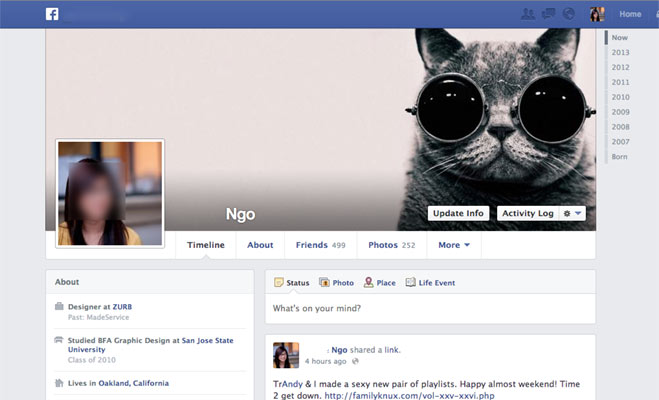
Task: Open the ZURB workplace link
Action: [122, 307]
